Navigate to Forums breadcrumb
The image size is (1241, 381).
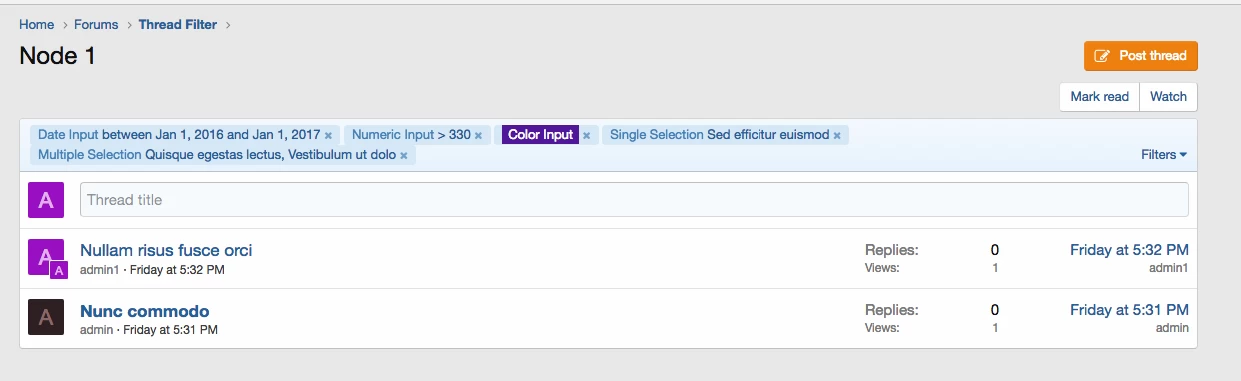tap(96, 24)
